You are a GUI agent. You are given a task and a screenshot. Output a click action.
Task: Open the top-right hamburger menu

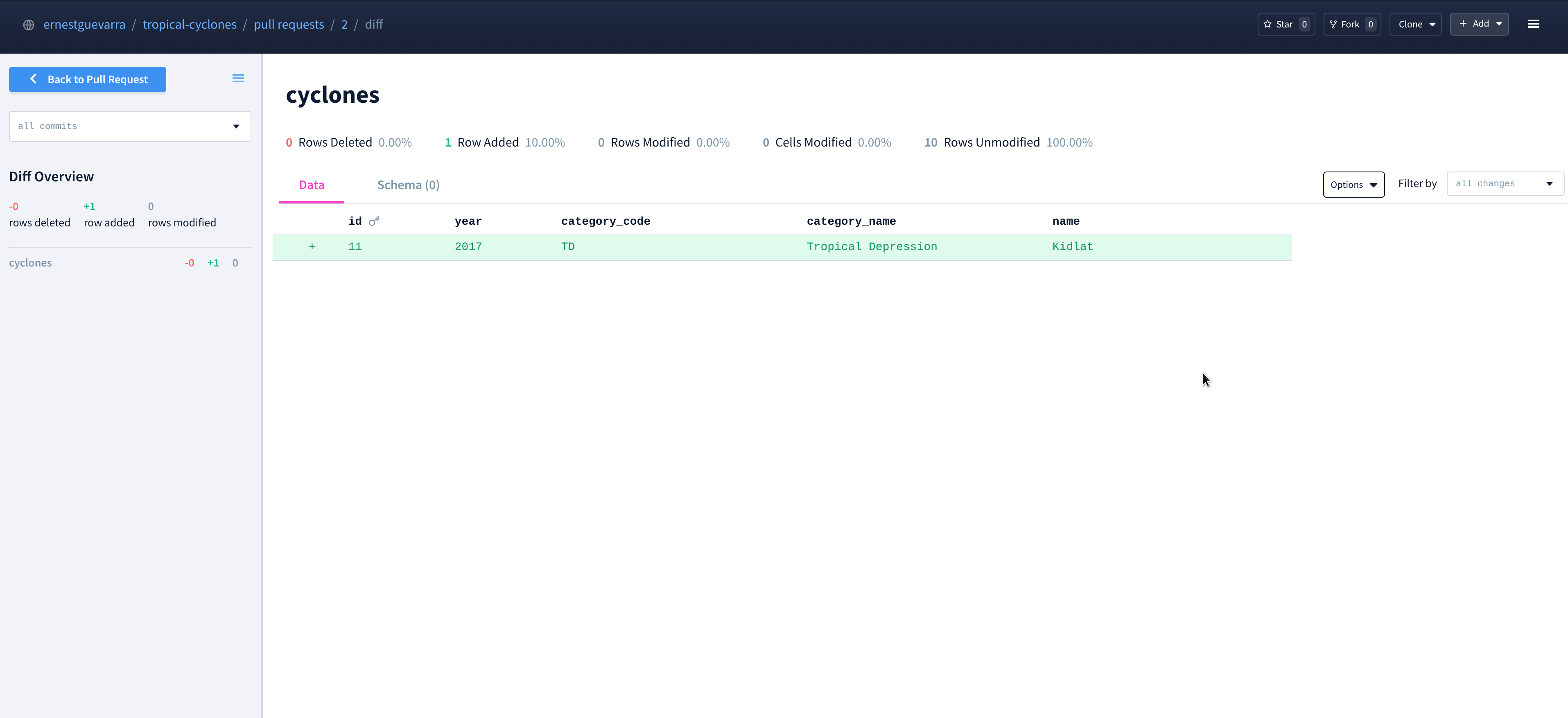[1533, 24]
